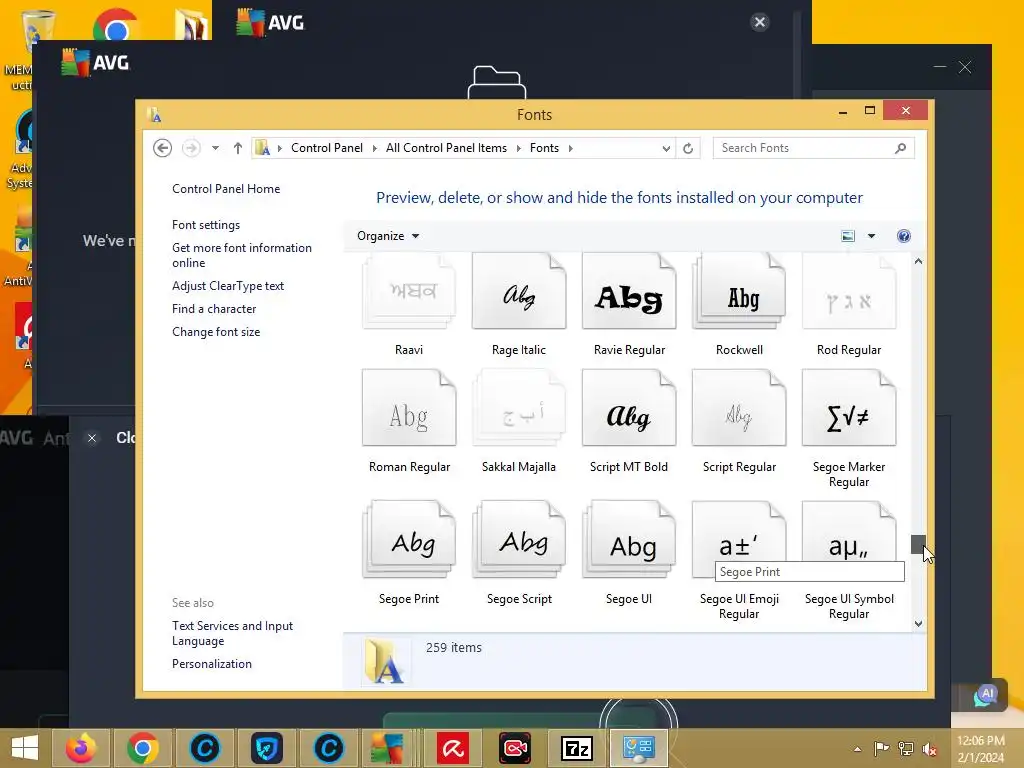Image resolution: width=1024 pixels, height=768 pixels.
Task: Change the view with the view icon
Action: (848, 236)
